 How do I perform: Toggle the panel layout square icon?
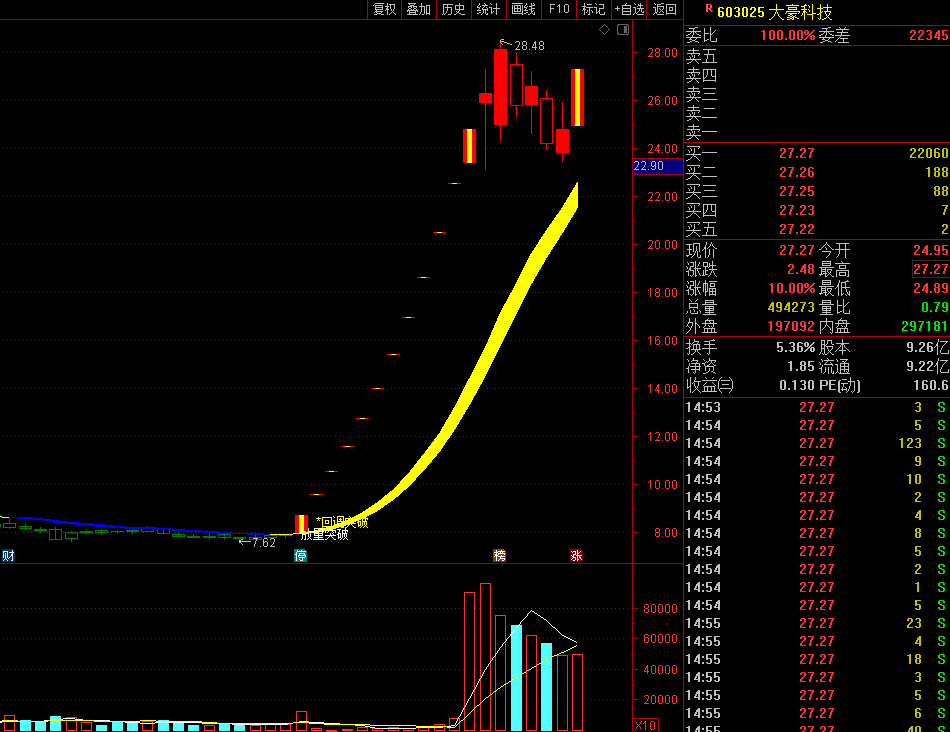[x=623, y=30]
